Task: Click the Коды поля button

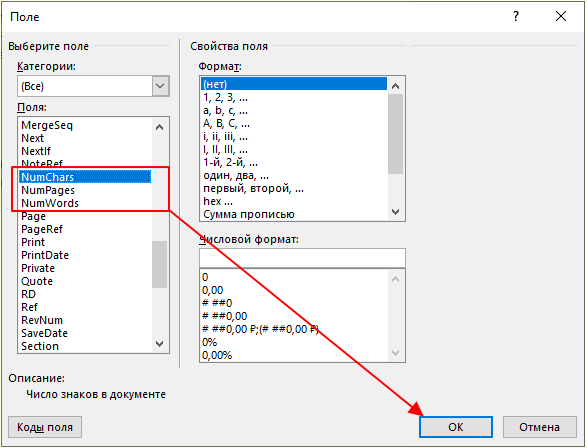Action: pos(45,427)
